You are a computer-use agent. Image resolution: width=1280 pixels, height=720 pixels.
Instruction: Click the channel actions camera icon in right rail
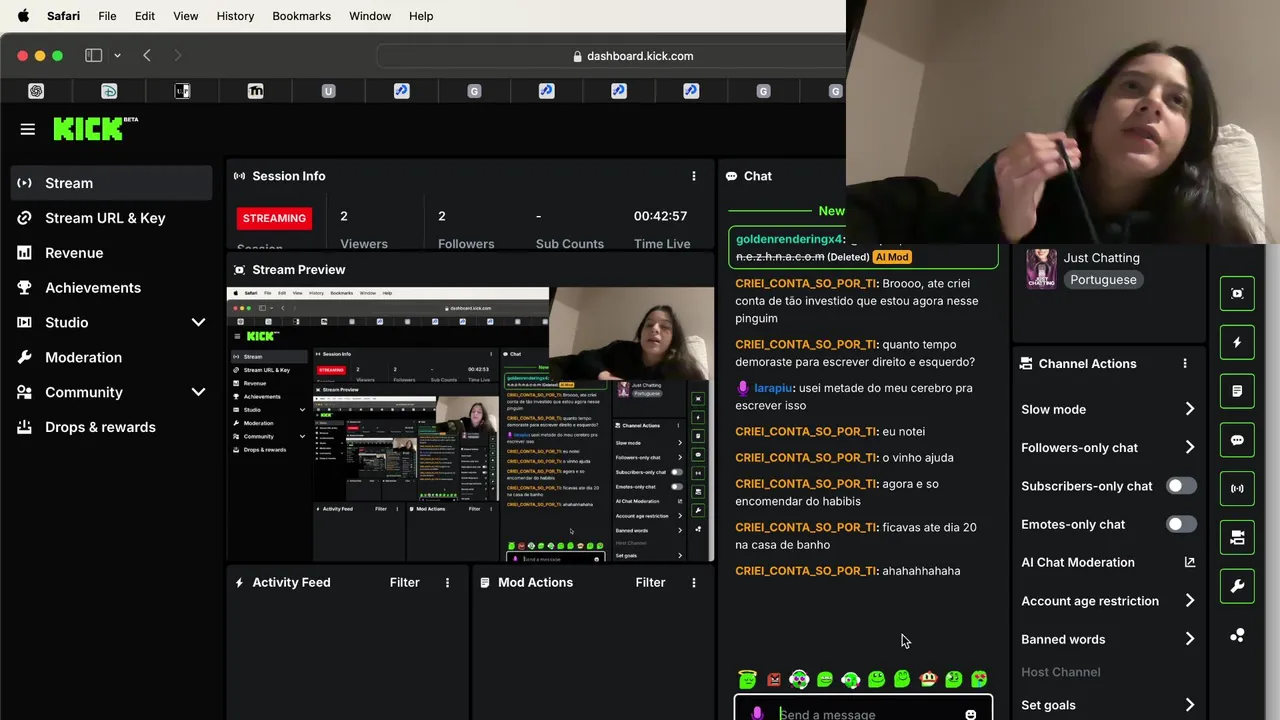(1237, 537)
